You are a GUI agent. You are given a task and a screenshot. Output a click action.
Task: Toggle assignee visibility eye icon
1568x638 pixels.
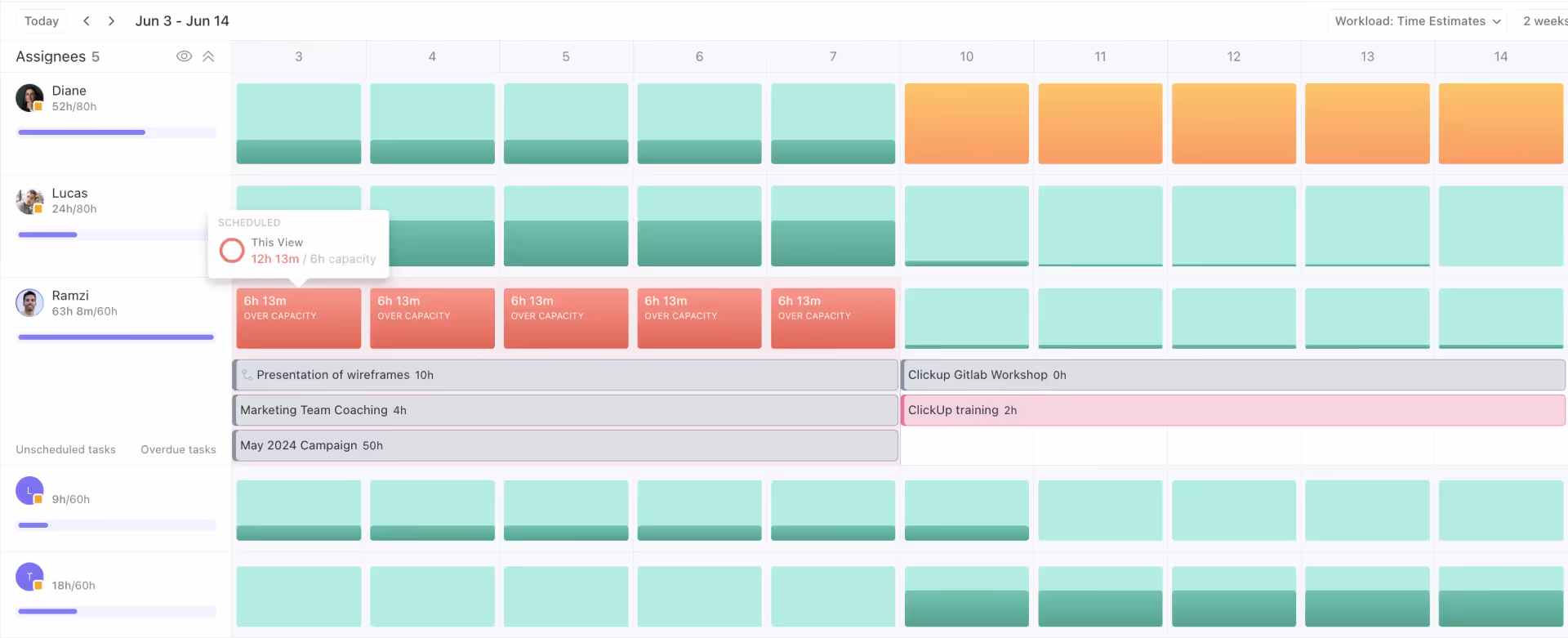point(185,56)
